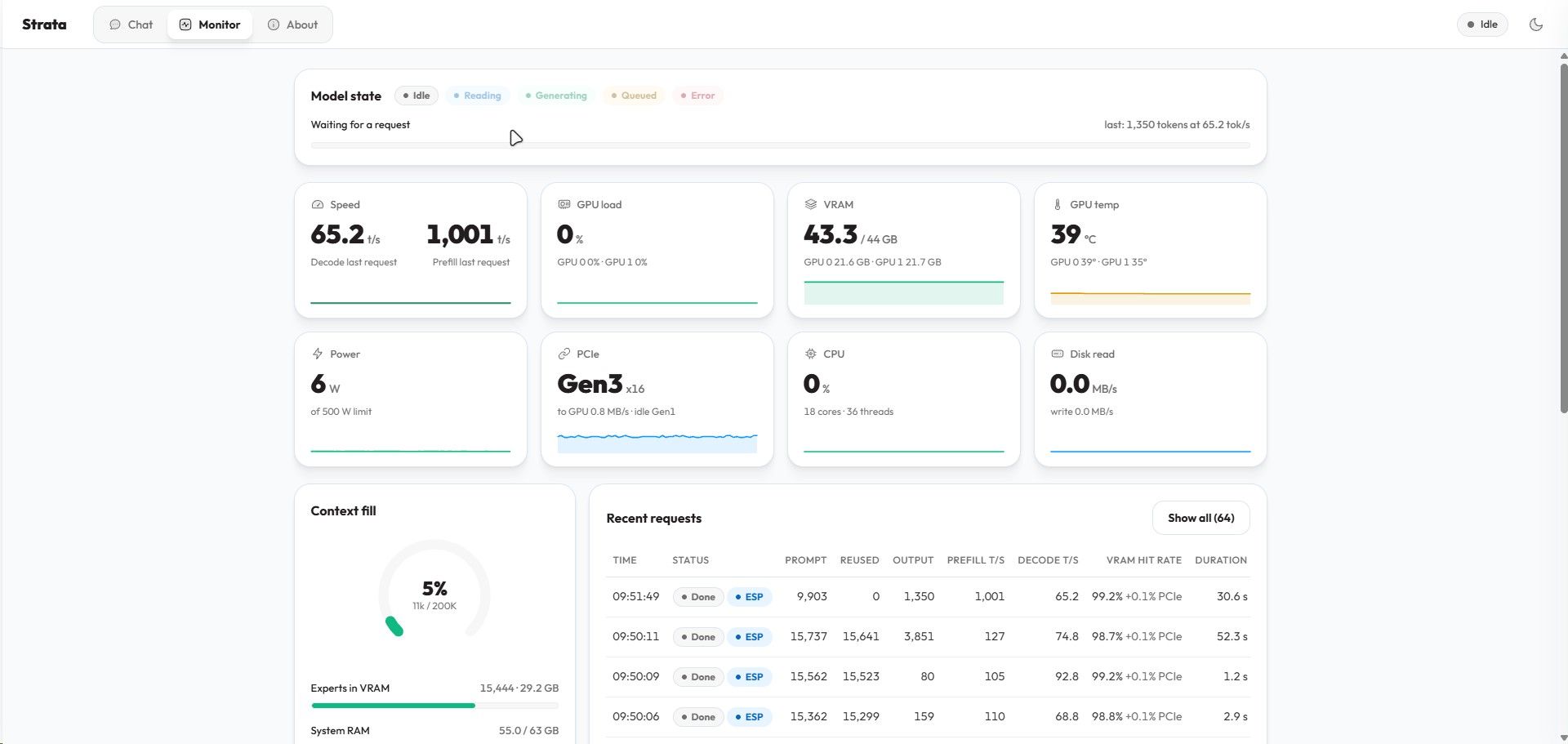This screenshot has height=744, width=1568.
Task: Click the Experts in VRAM progress bar
Action: click(x=434, y=706)
